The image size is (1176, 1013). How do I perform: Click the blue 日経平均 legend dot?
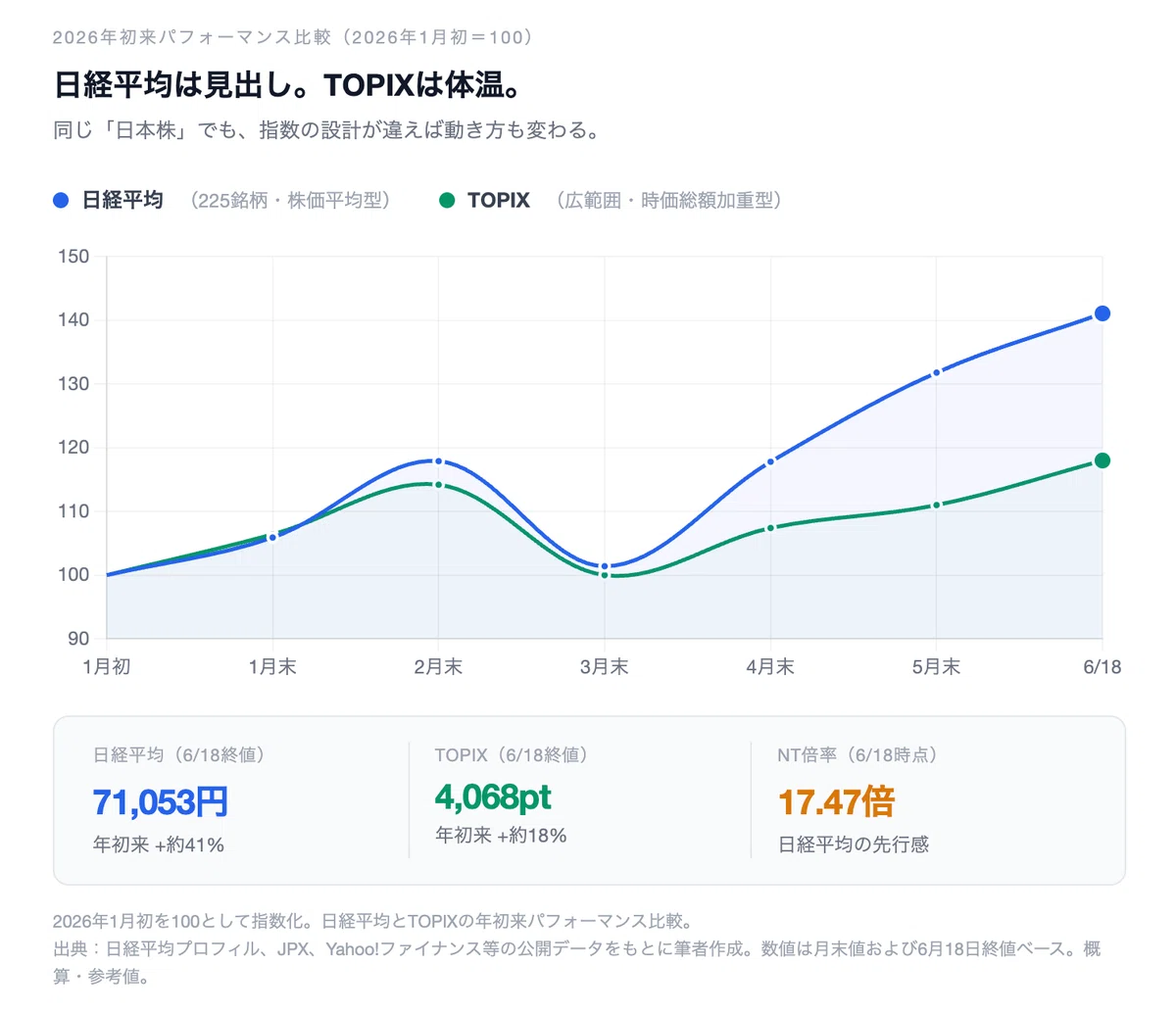[x=61, y=201]
